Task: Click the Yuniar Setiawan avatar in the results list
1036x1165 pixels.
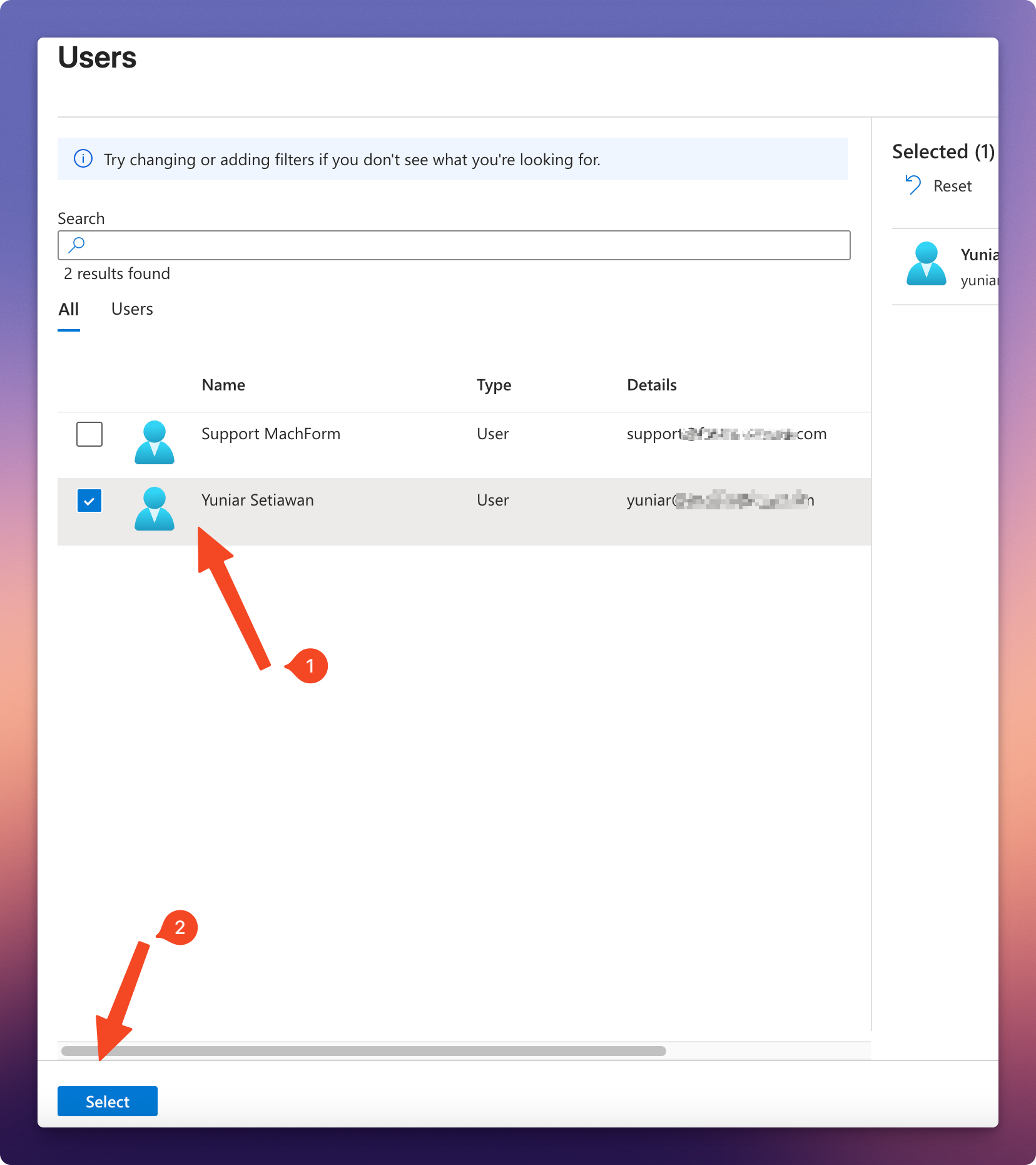Action: (x=155, y=509)
